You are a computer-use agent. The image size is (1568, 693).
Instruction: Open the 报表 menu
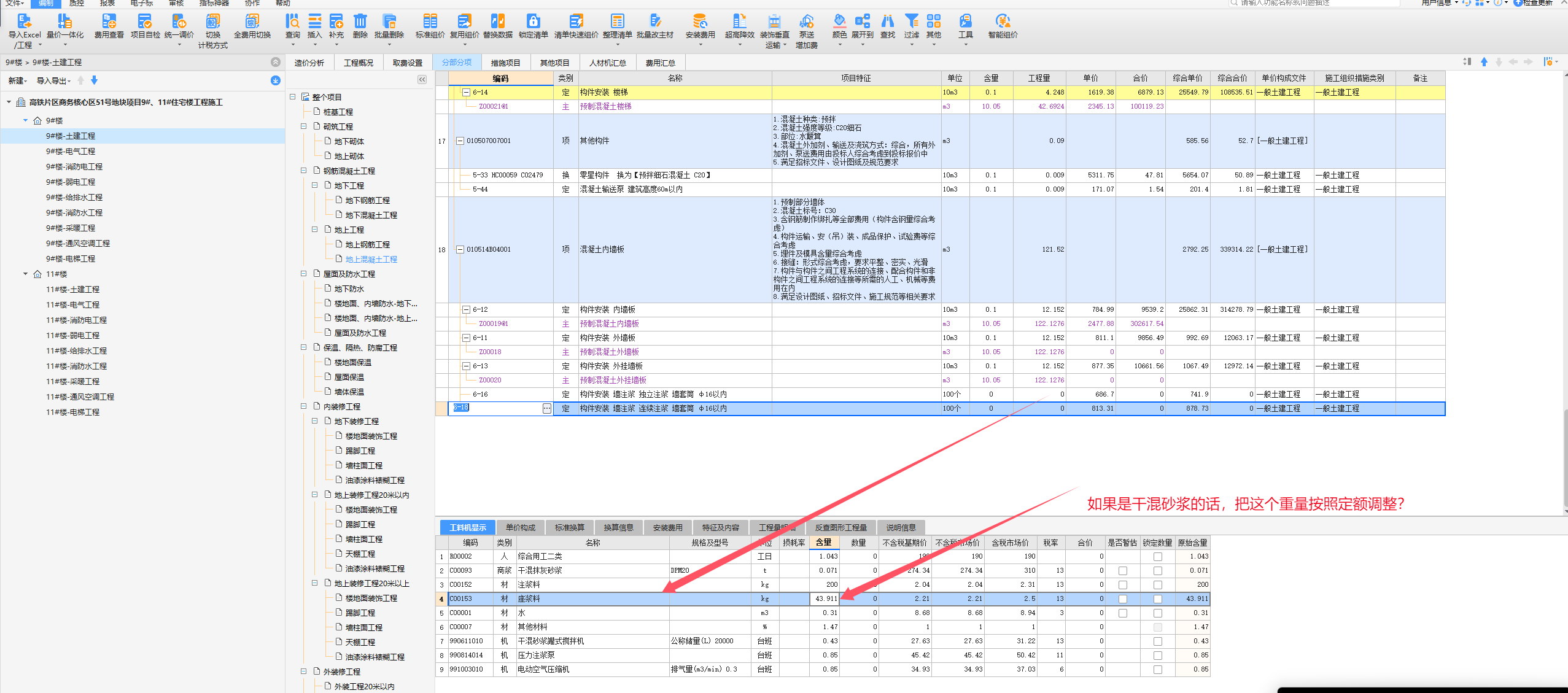tap(107, 3)
